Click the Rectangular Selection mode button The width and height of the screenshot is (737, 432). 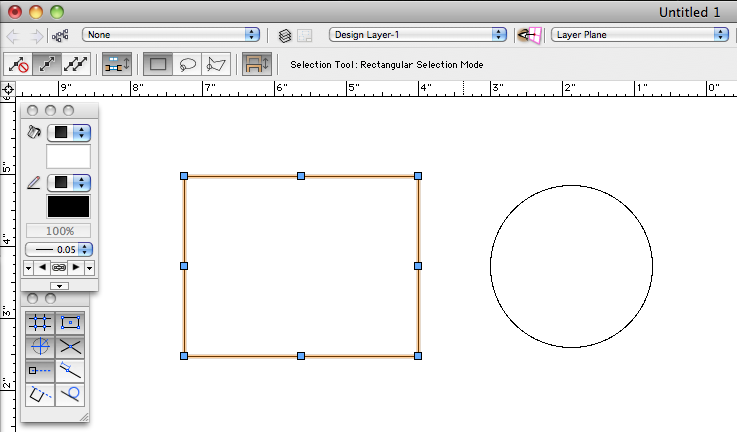coord(157,65)
